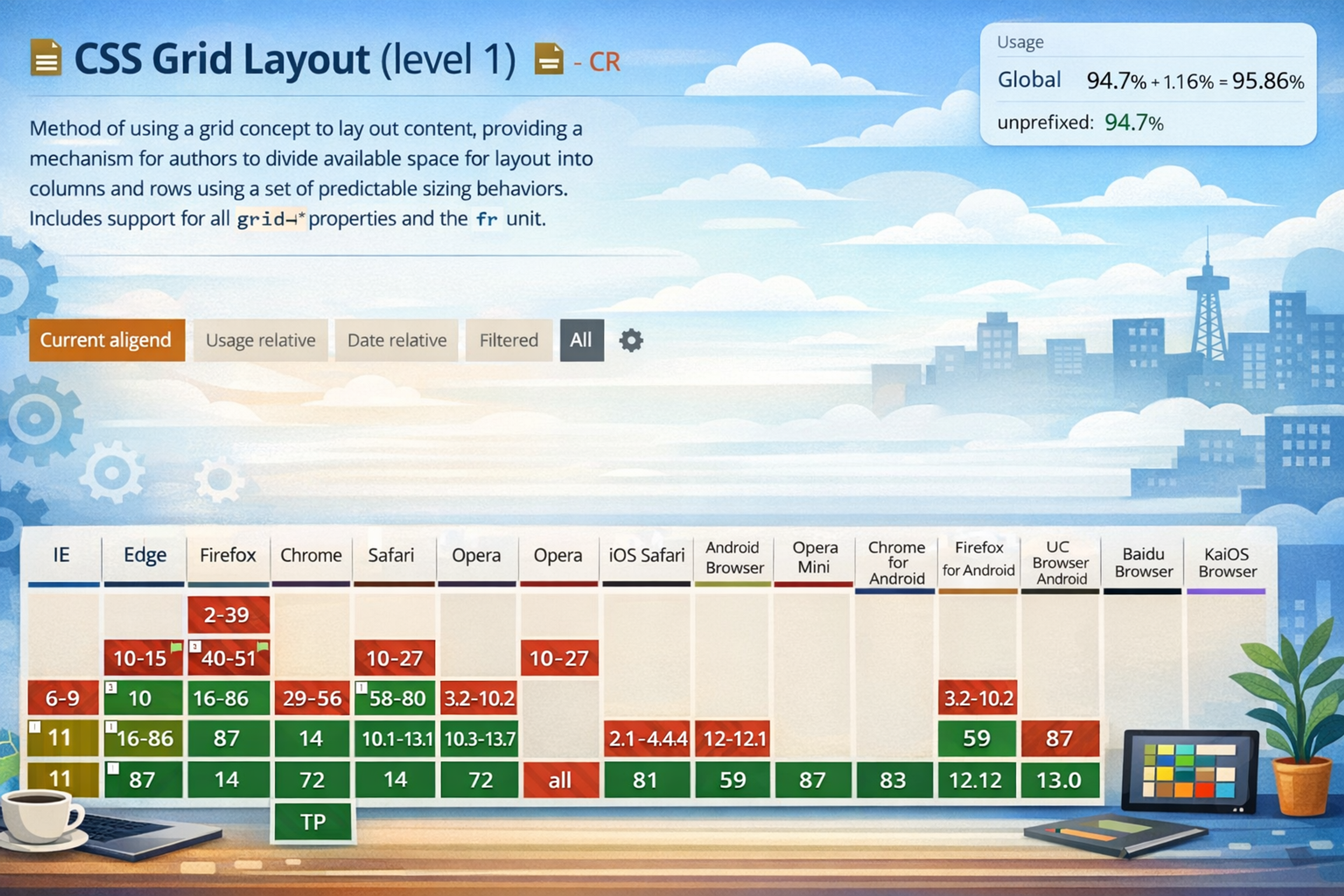This screenshot has width=1344, height=896.
Task: Select the Opera 10.3-13.7 cell
Action: click(x=479, y=738)
